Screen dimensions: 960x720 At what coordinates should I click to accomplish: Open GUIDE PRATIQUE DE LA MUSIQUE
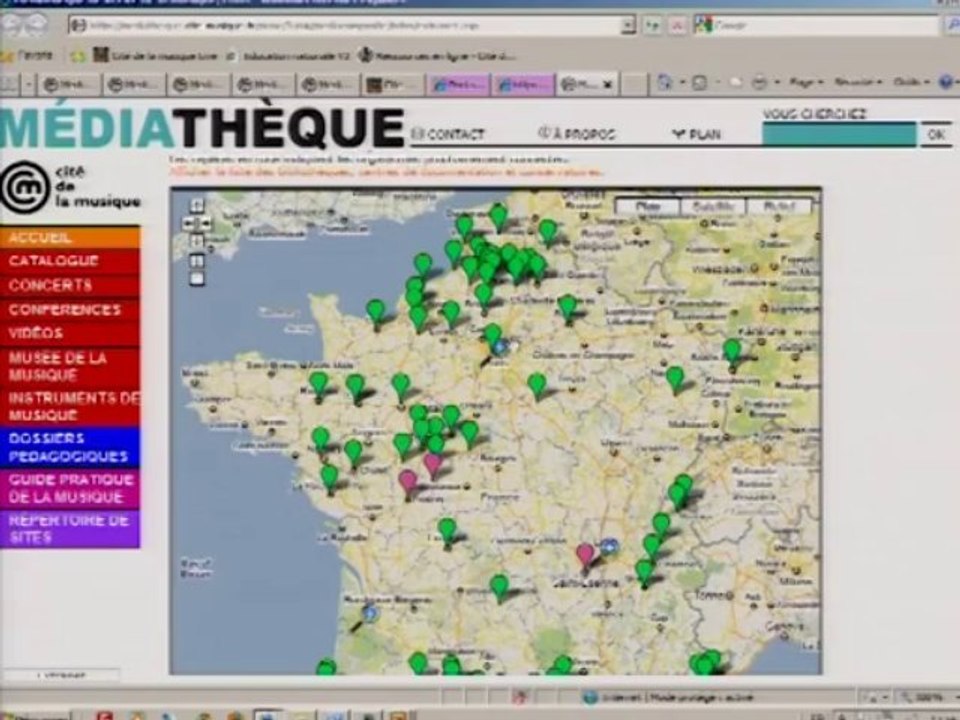click(x=70, y=488)
